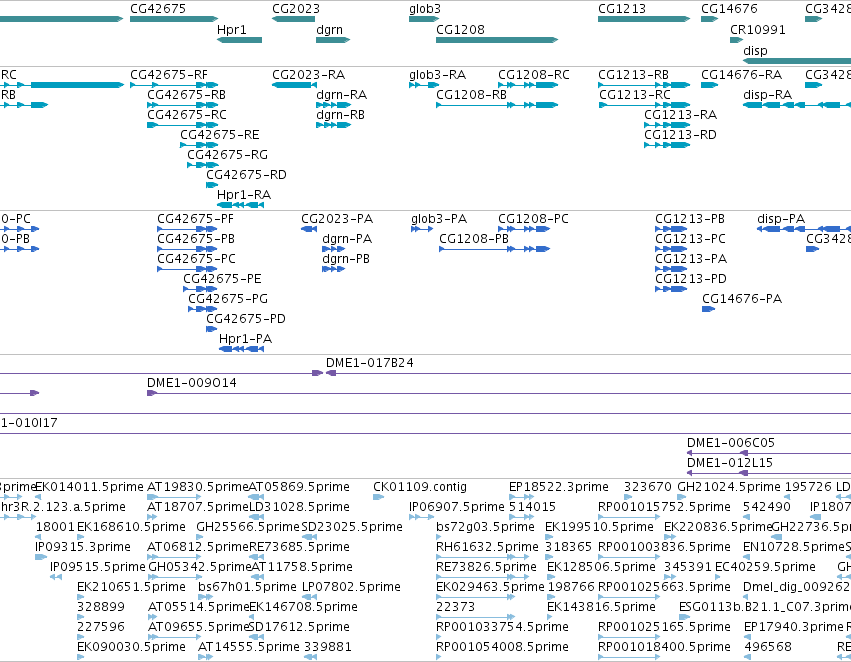The height and width of the screenshot is (662, 851).
Task: Select protein CG42675-PB
Action: (196, 239)
